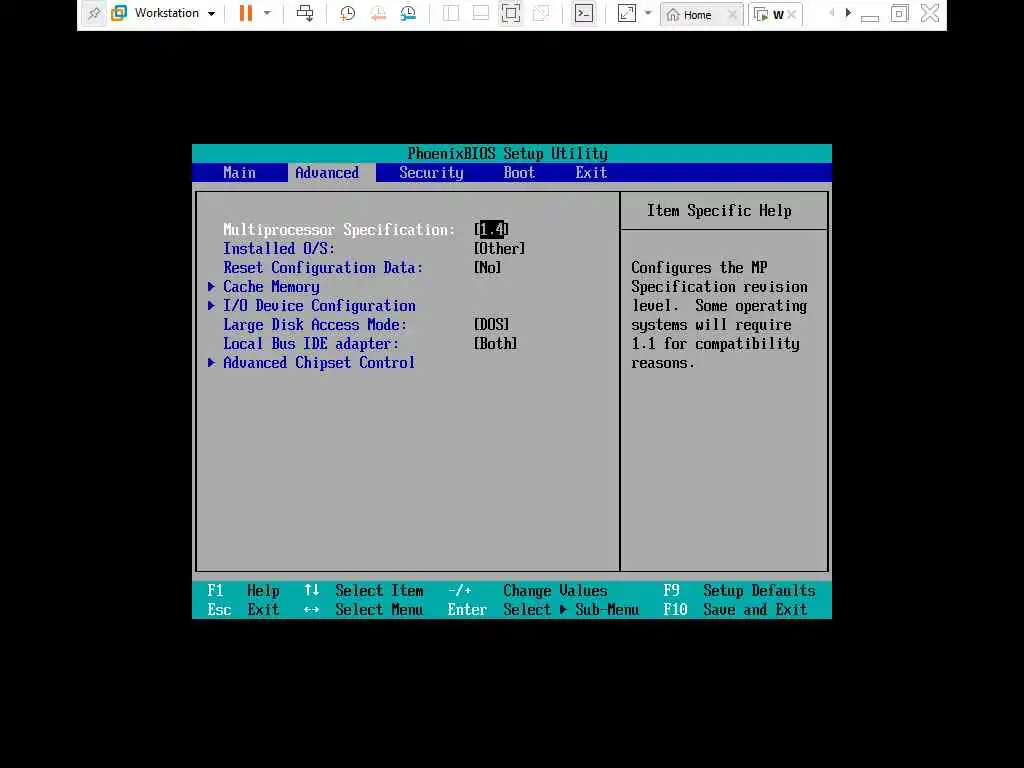Viewport: 1024px width, 768px height.
Task: Enter full screen mode
Action: click(511, 13)
